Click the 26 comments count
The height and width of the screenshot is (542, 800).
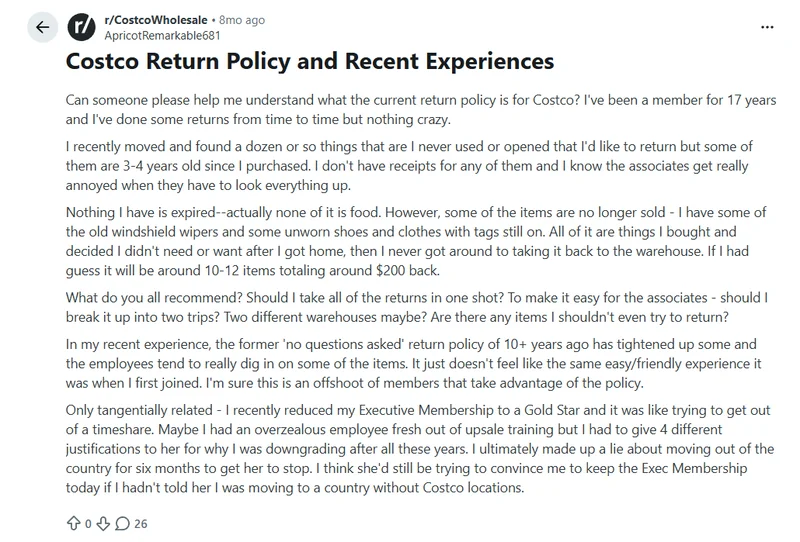click(x=140, y=522)
